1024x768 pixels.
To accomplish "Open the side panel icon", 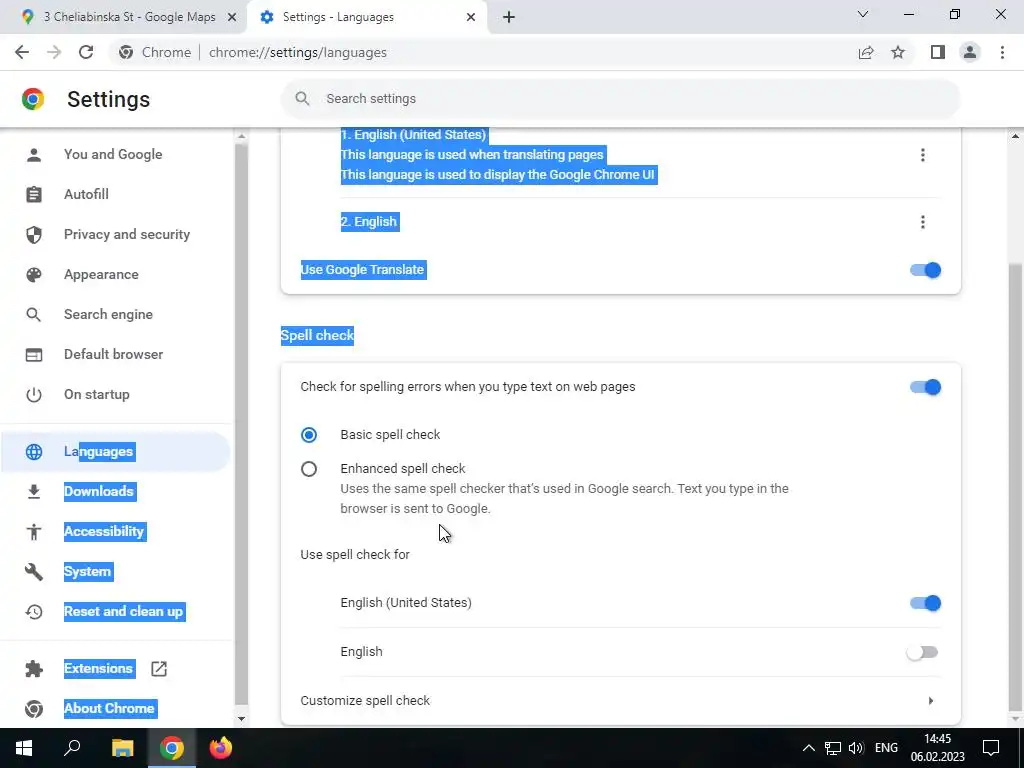I will tap(938, 52).
